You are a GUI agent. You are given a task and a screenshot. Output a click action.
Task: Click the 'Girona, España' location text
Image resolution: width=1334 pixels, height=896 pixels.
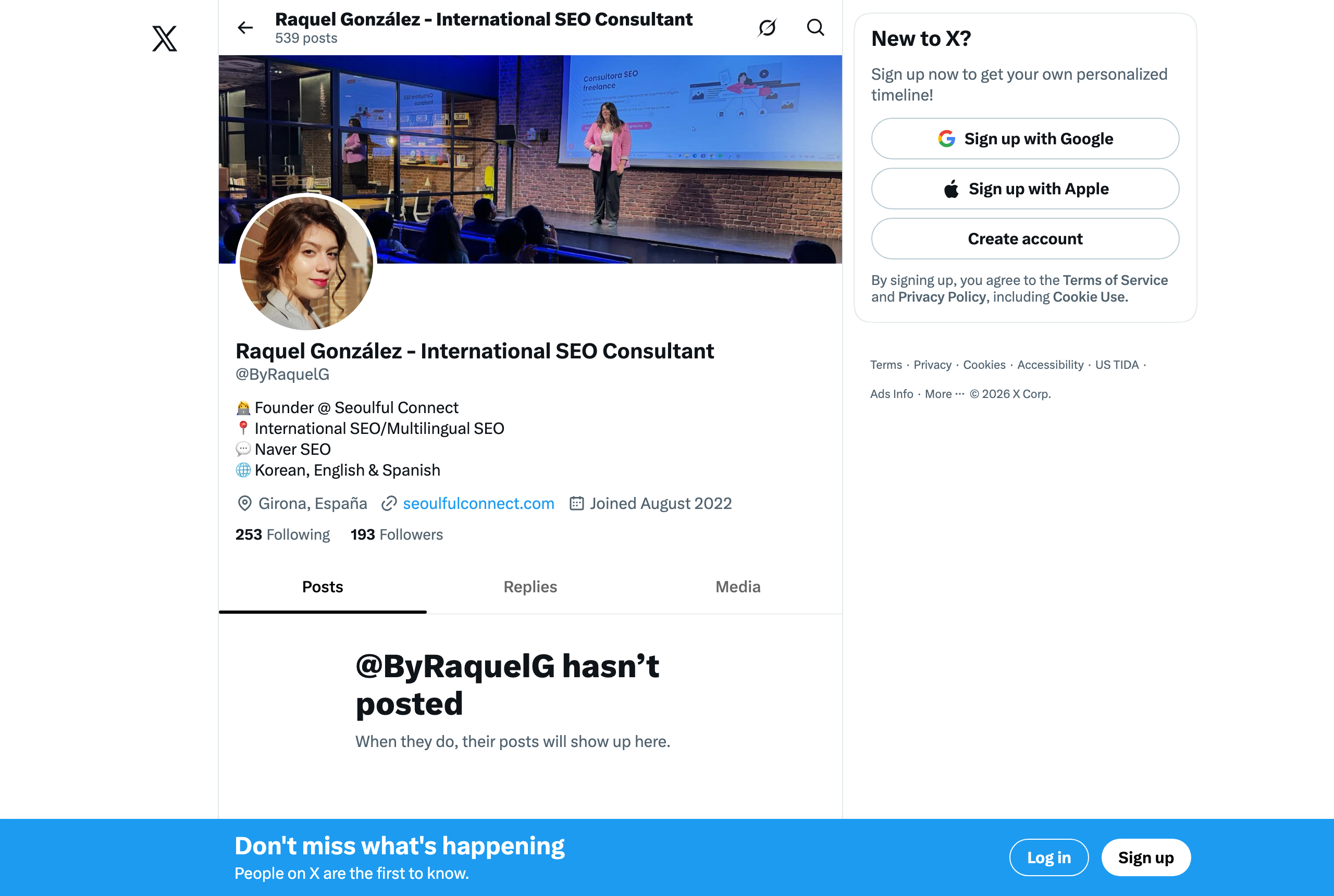coord(313,503)
